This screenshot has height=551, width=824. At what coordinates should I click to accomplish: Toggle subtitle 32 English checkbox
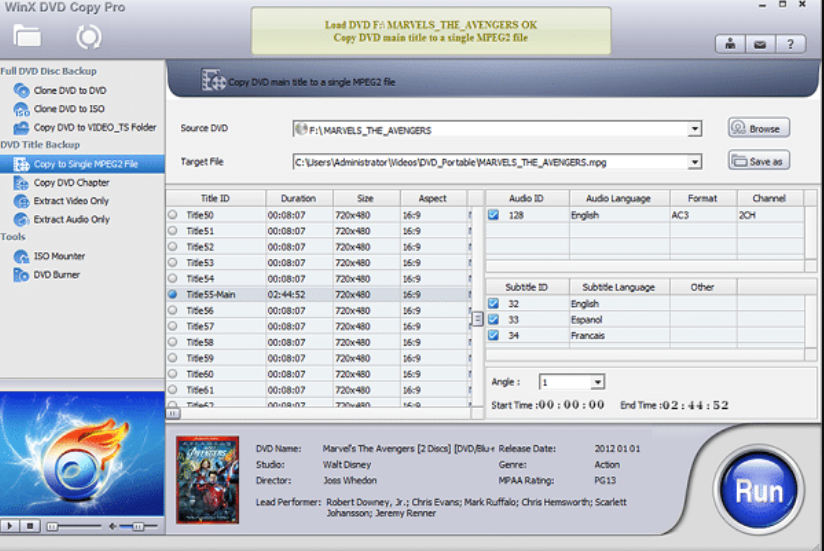[493, 304]
